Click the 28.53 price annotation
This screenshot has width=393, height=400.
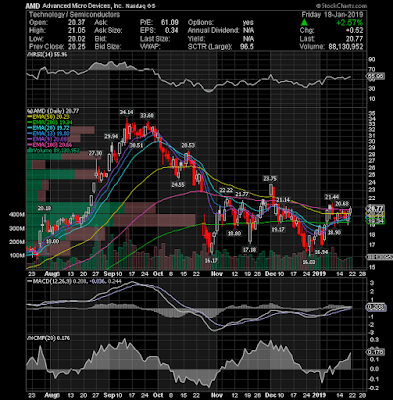pos(188,145)
